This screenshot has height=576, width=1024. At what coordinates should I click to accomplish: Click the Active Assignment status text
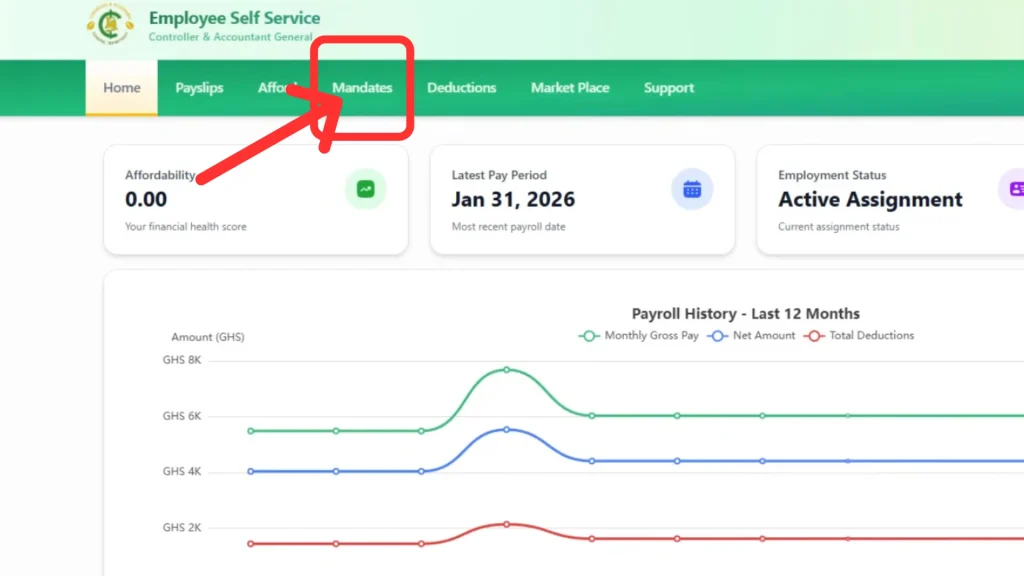point(870,199)
